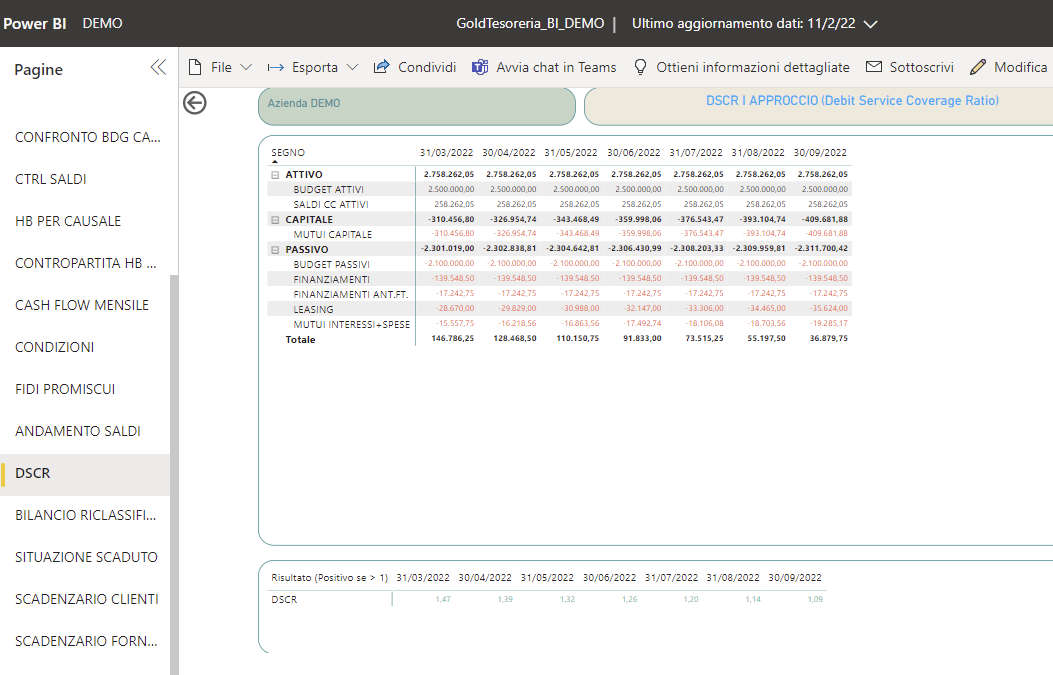The image size is (1053, 675).
Task: Open the CONTROPARTITA HB page
Action: point(85,263)
